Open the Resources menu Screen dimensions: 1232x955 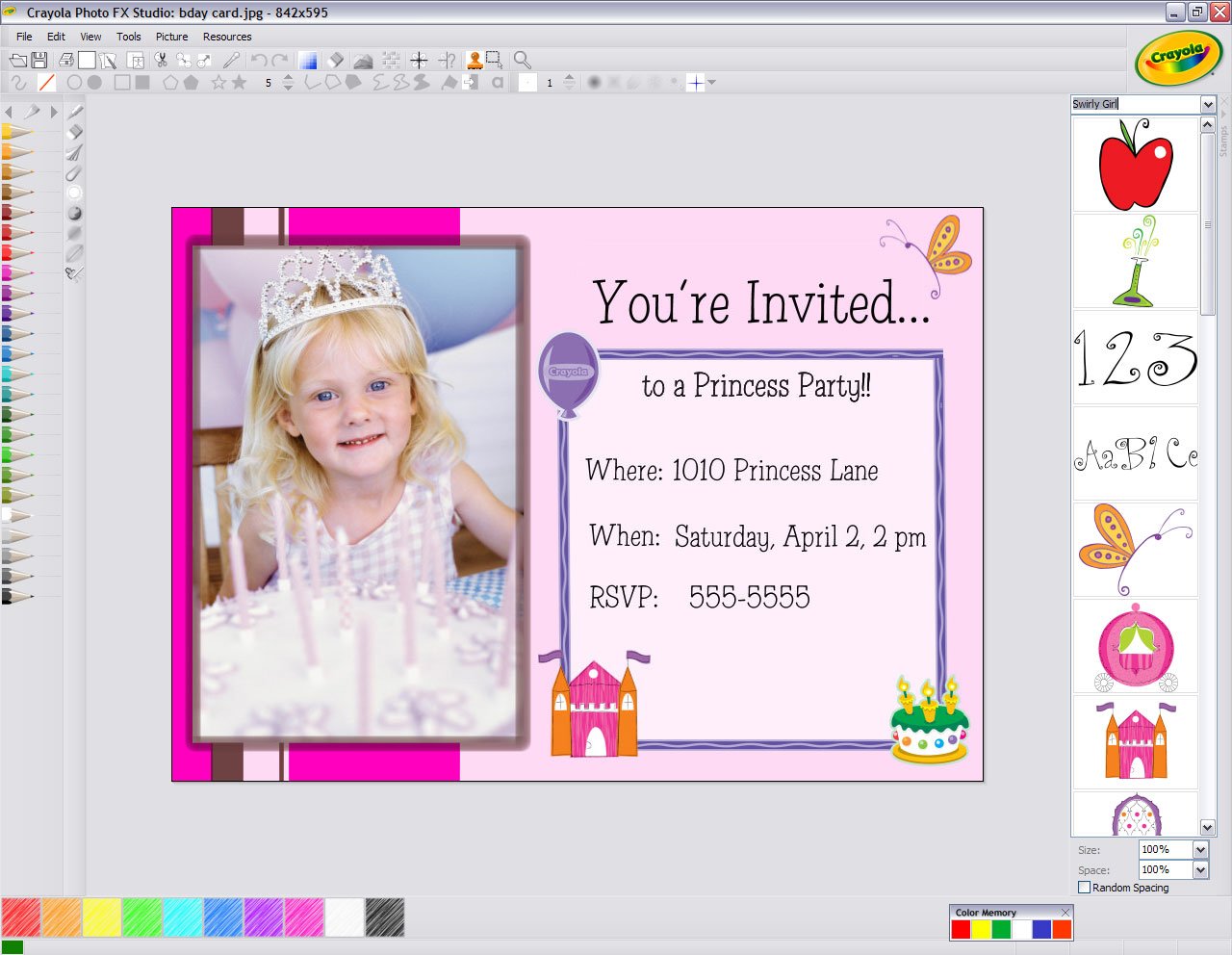coord(227,37)
